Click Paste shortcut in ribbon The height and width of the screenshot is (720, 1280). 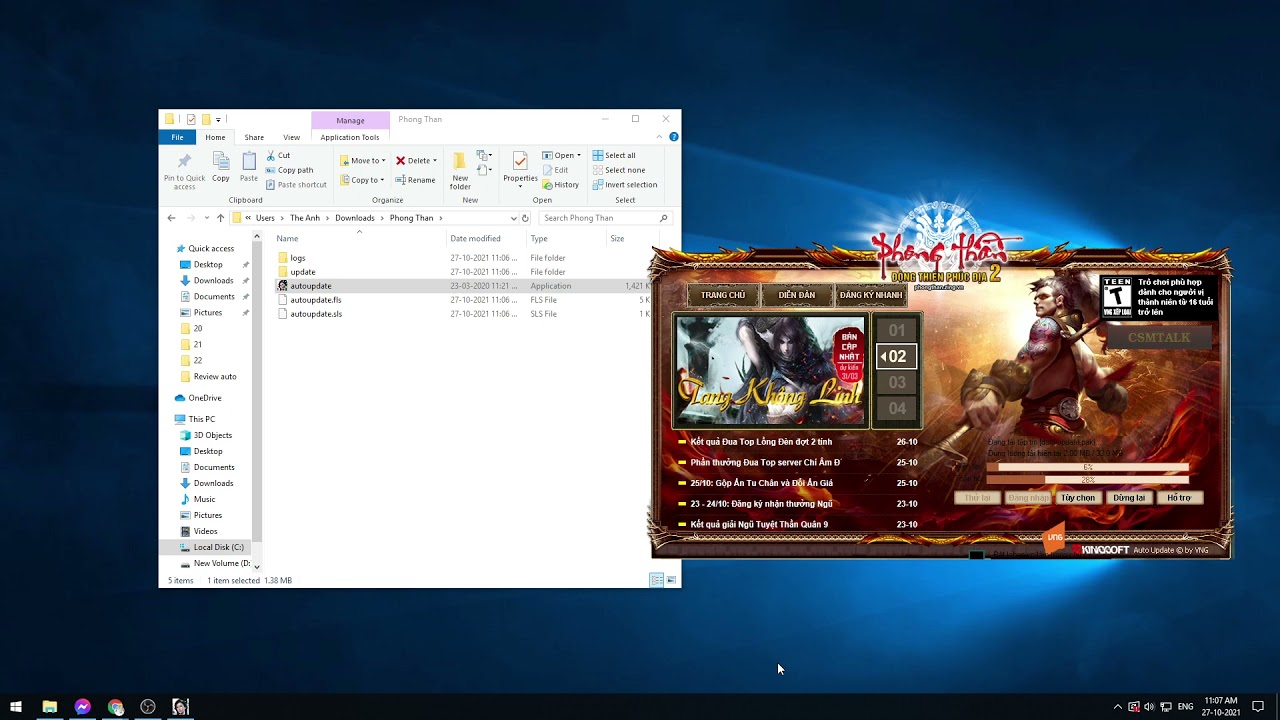click(296, 184)
